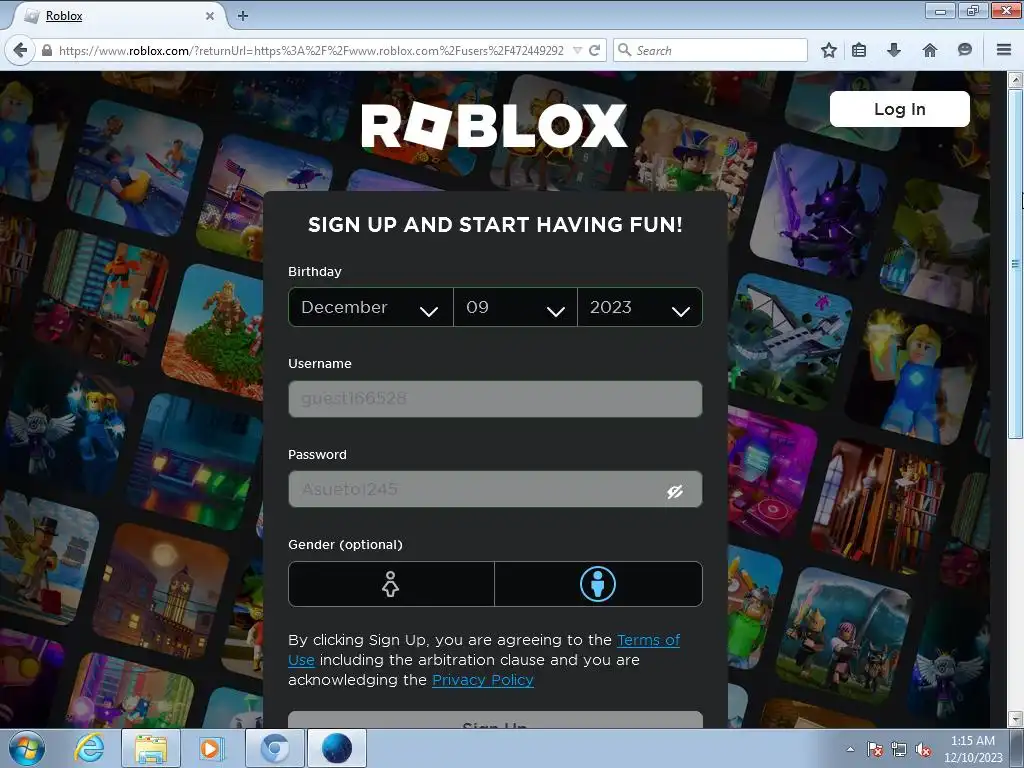Open the volume speaker tray icon

[923, 749]
